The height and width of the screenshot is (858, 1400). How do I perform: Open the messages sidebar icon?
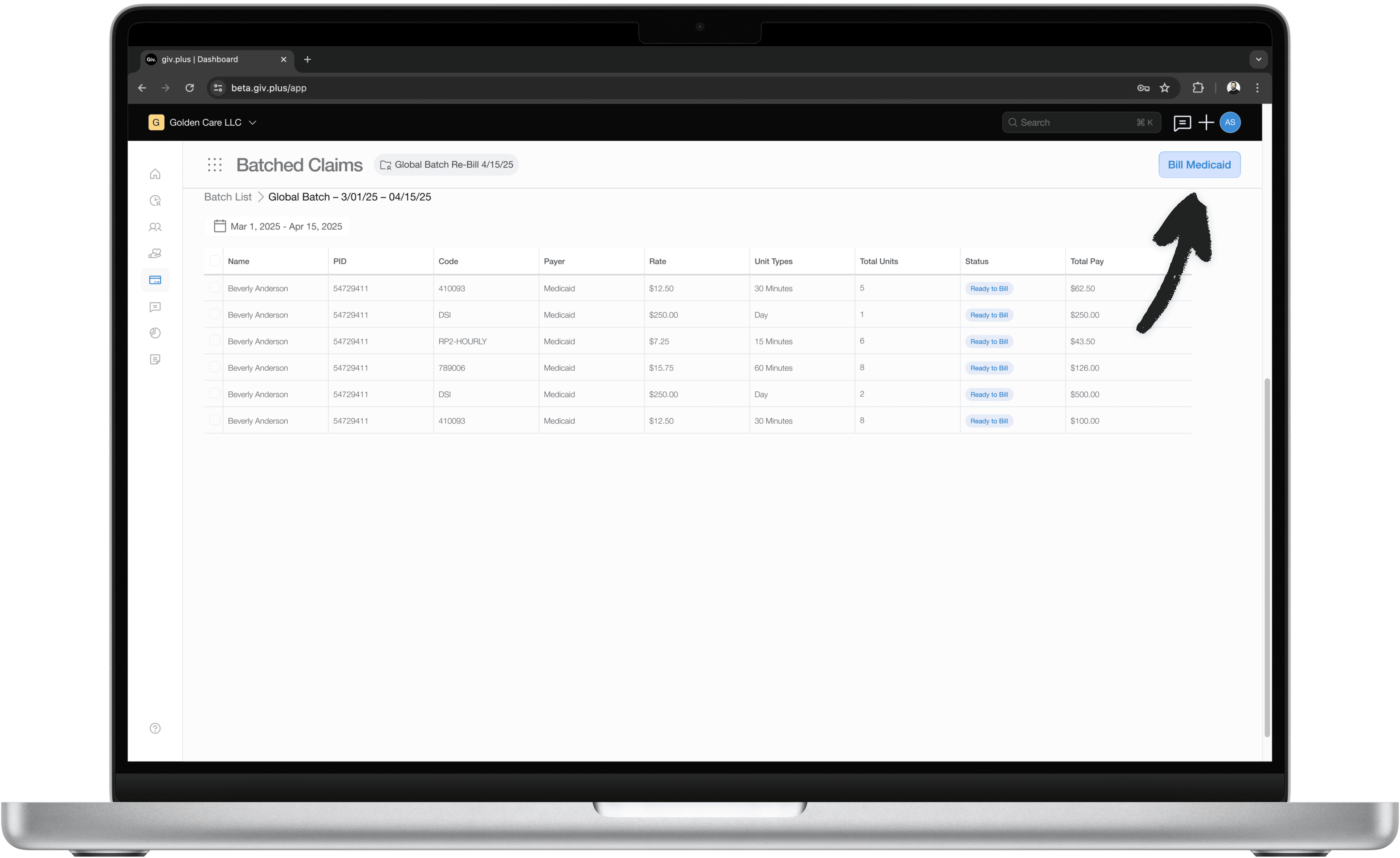155,307
